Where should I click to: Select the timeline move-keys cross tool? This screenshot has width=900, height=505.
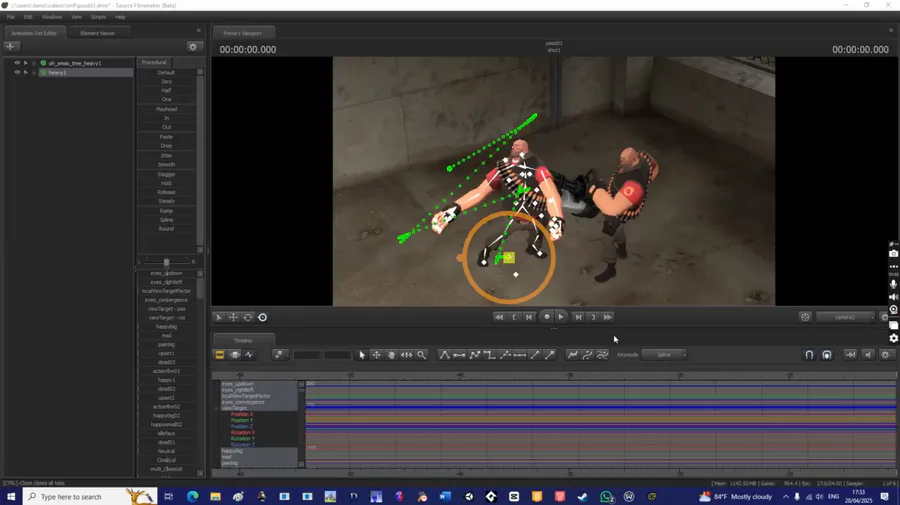pos(377,355)
